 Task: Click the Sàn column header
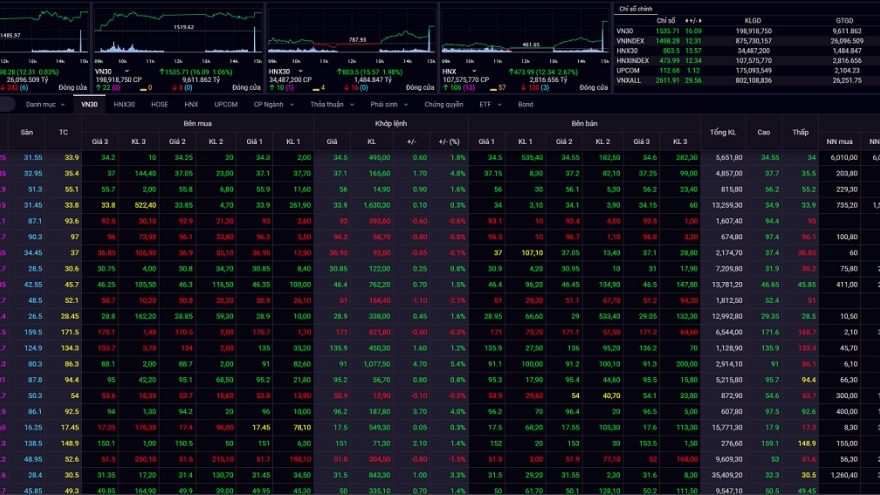27,132
